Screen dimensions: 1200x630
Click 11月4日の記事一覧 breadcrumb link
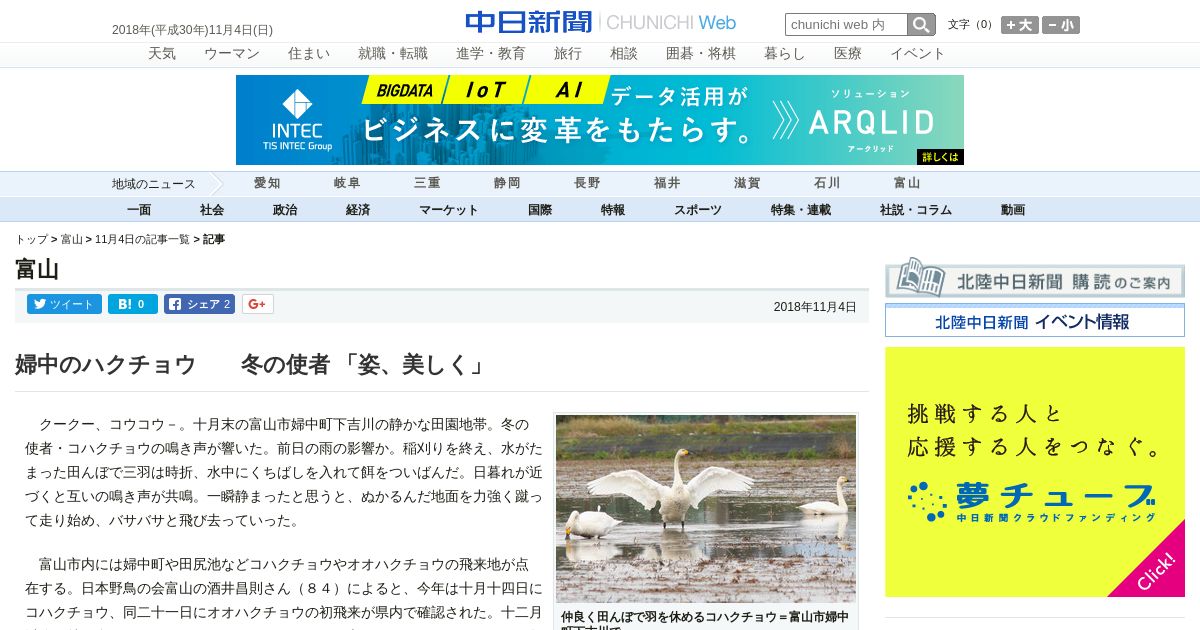pos(142,240)
